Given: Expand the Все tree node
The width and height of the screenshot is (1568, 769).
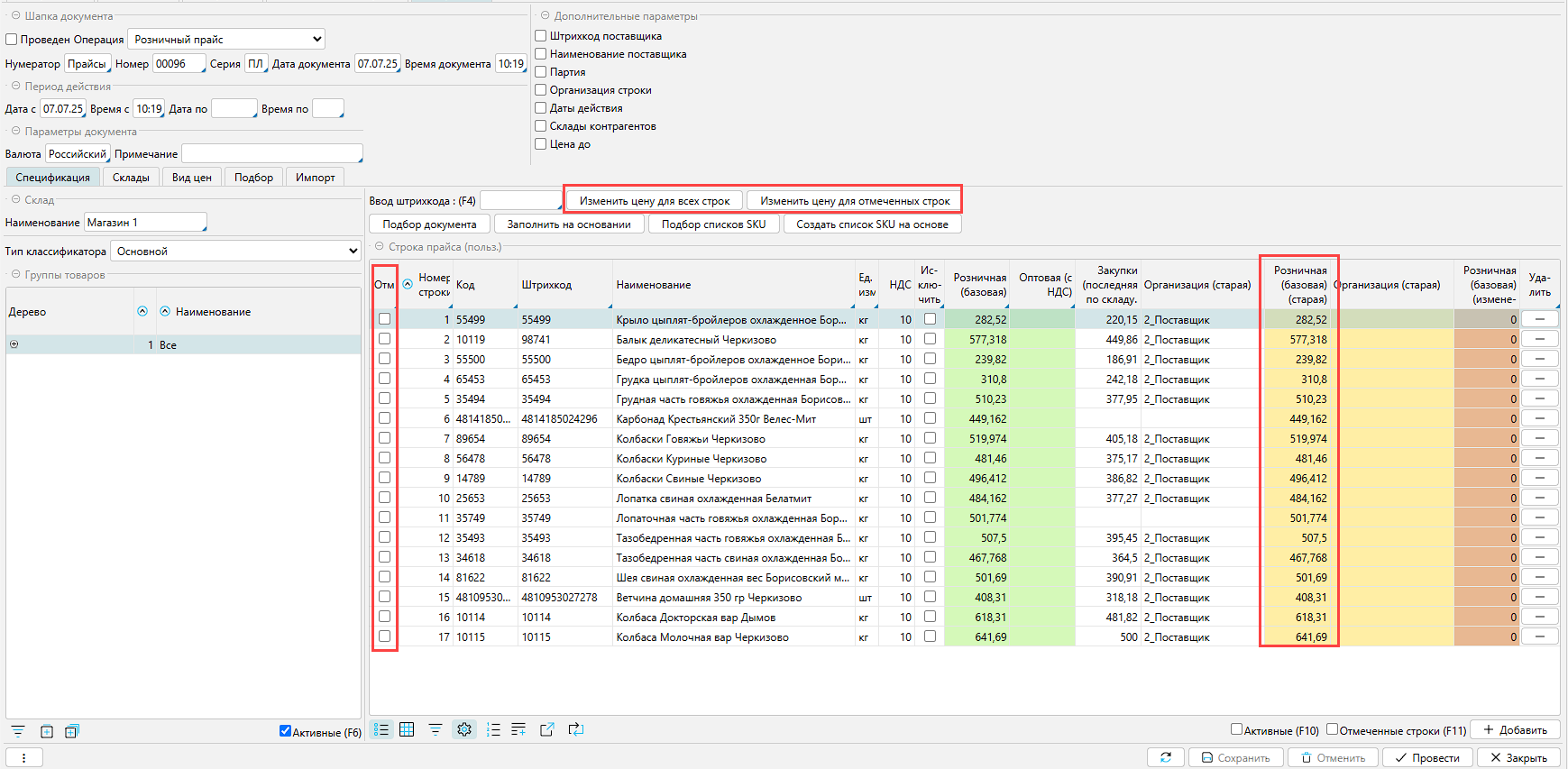Looking at the screenshot, I should click(14, 344).
